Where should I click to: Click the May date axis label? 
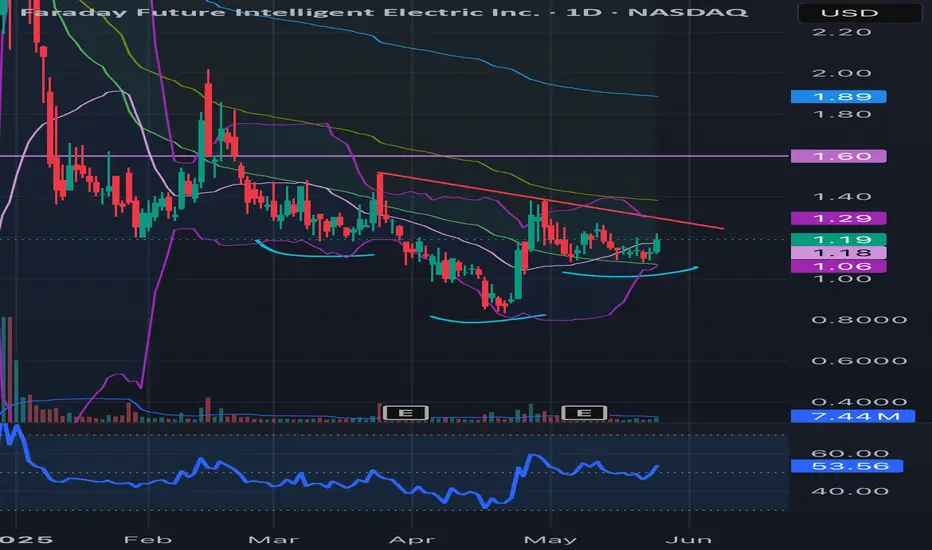coord(550,539)
